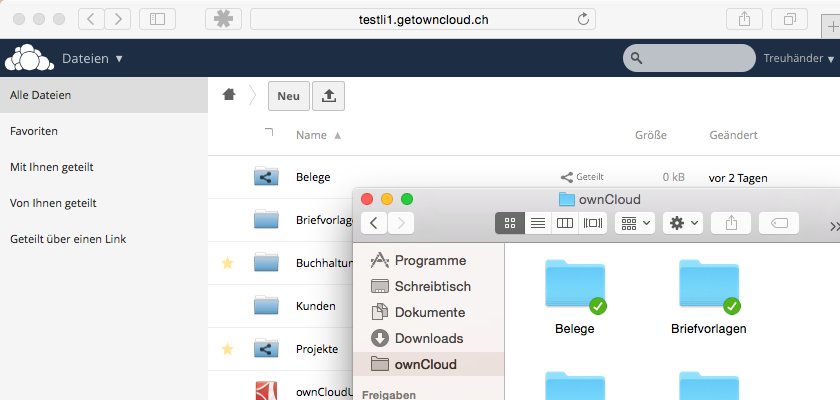The width and height of the screenshot is (840, 400).
Task: Toggle Safari sidebar button
Action: 157,20
